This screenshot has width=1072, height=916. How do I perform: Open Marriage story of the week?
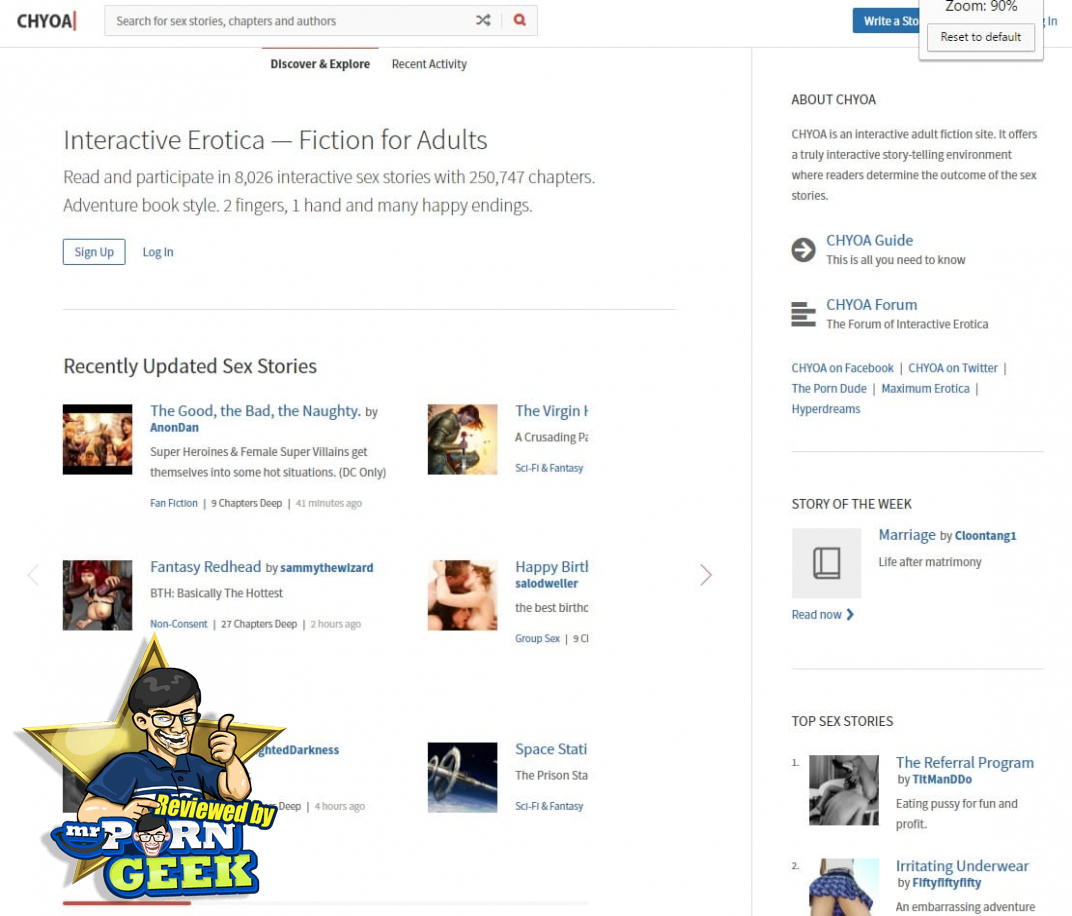point(907,535)
